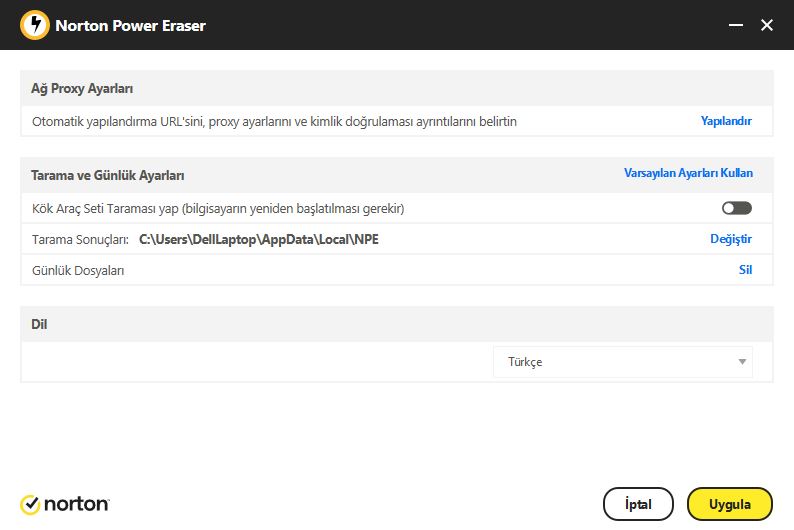Click the Norton Power Eraser title text
The width and height of the screenshot is (794, 530).
130,26
